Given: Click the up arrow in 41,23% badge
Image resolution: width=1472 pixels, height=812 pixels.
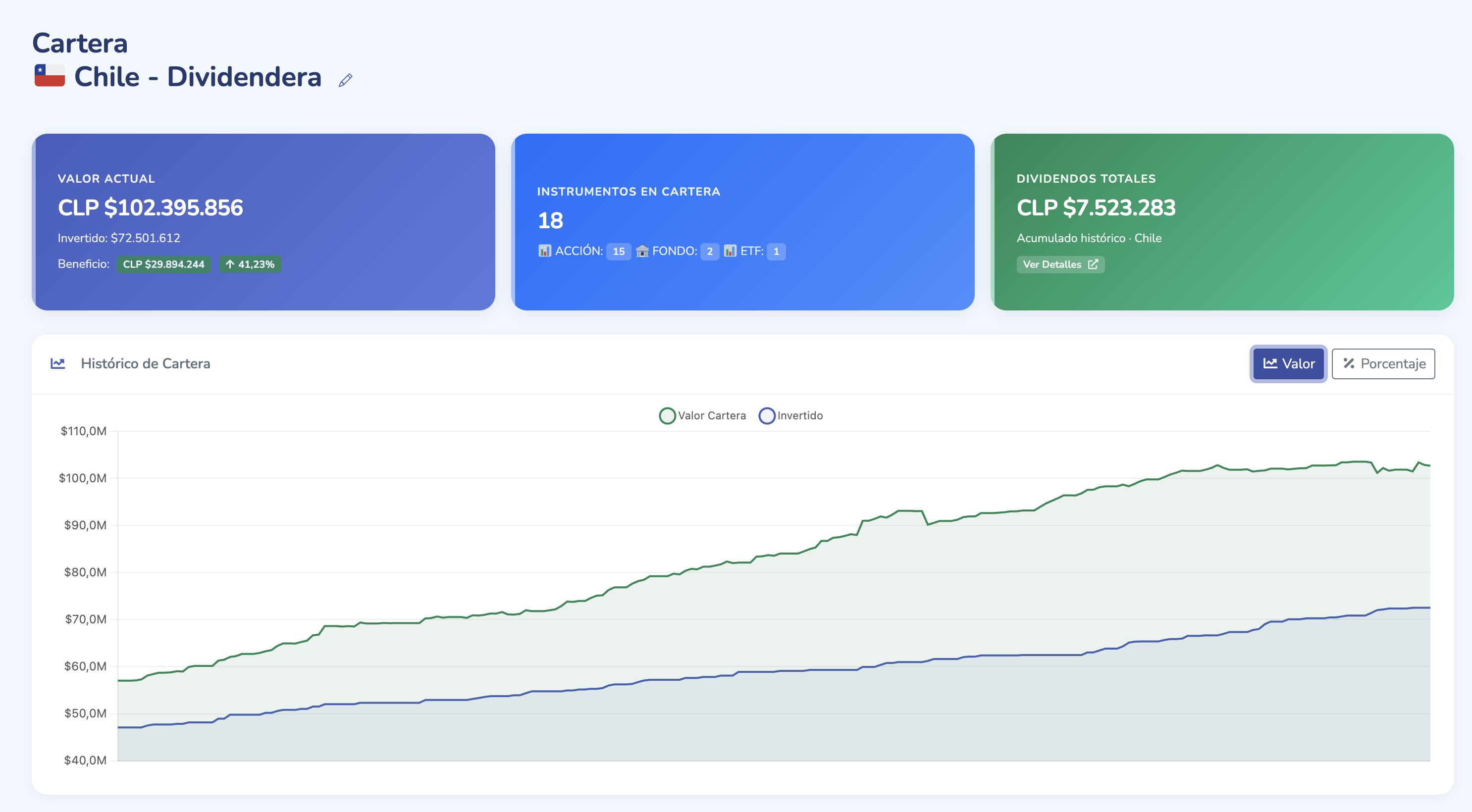Looking at the screenshot, I should coord(230,264).
